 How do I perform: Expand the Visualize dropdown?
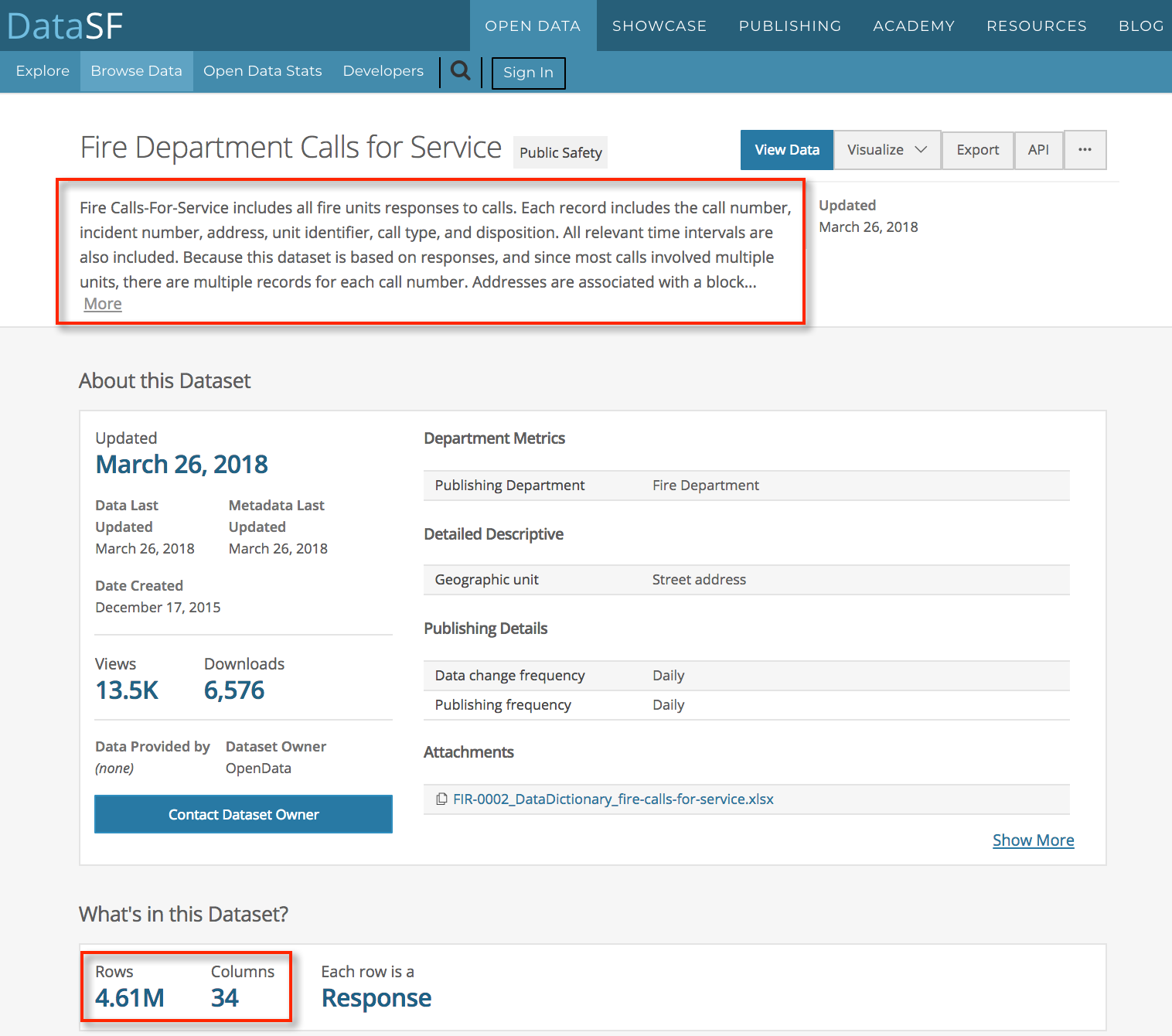[x=887, y=150]
